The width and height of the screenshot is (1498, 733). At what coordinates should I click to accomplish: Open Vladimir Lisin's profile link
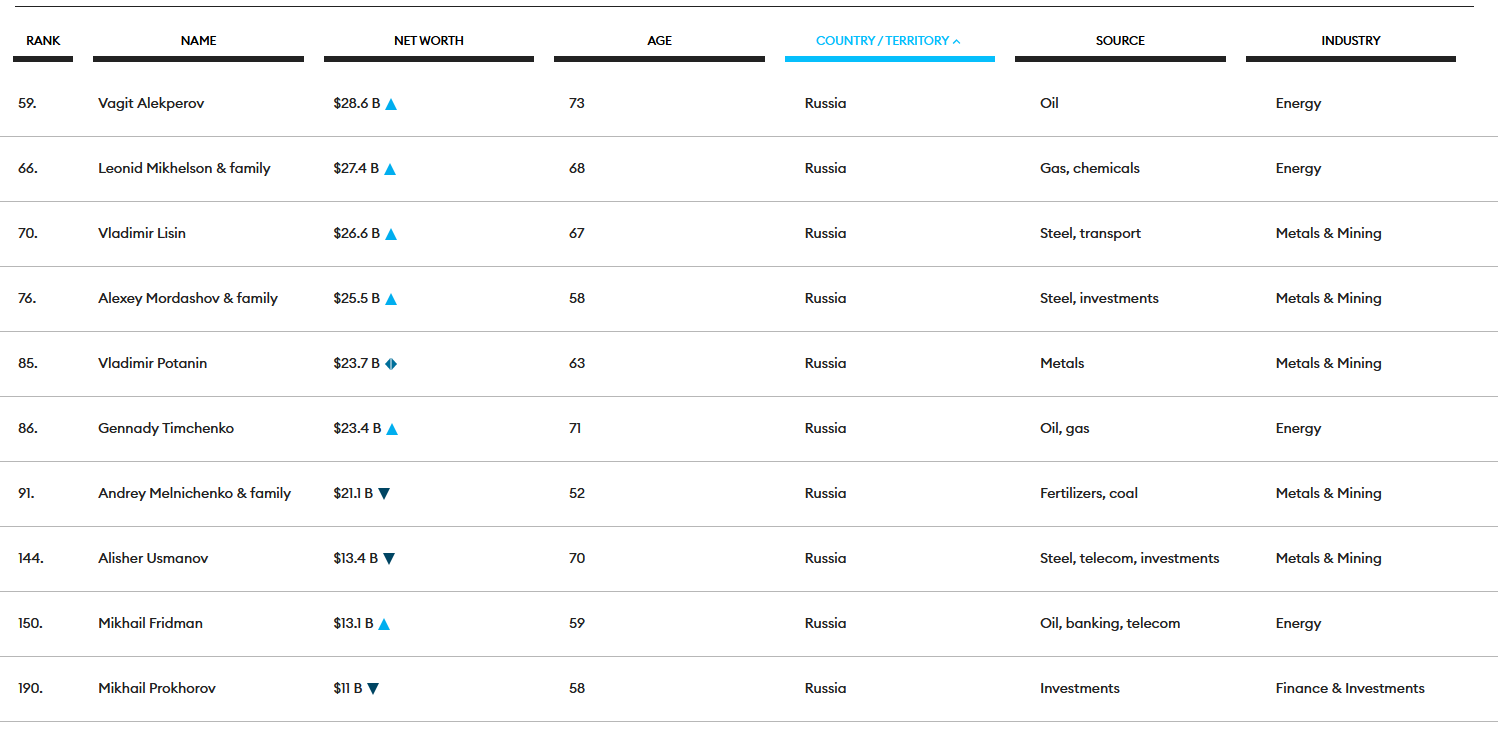click(142, 233)
